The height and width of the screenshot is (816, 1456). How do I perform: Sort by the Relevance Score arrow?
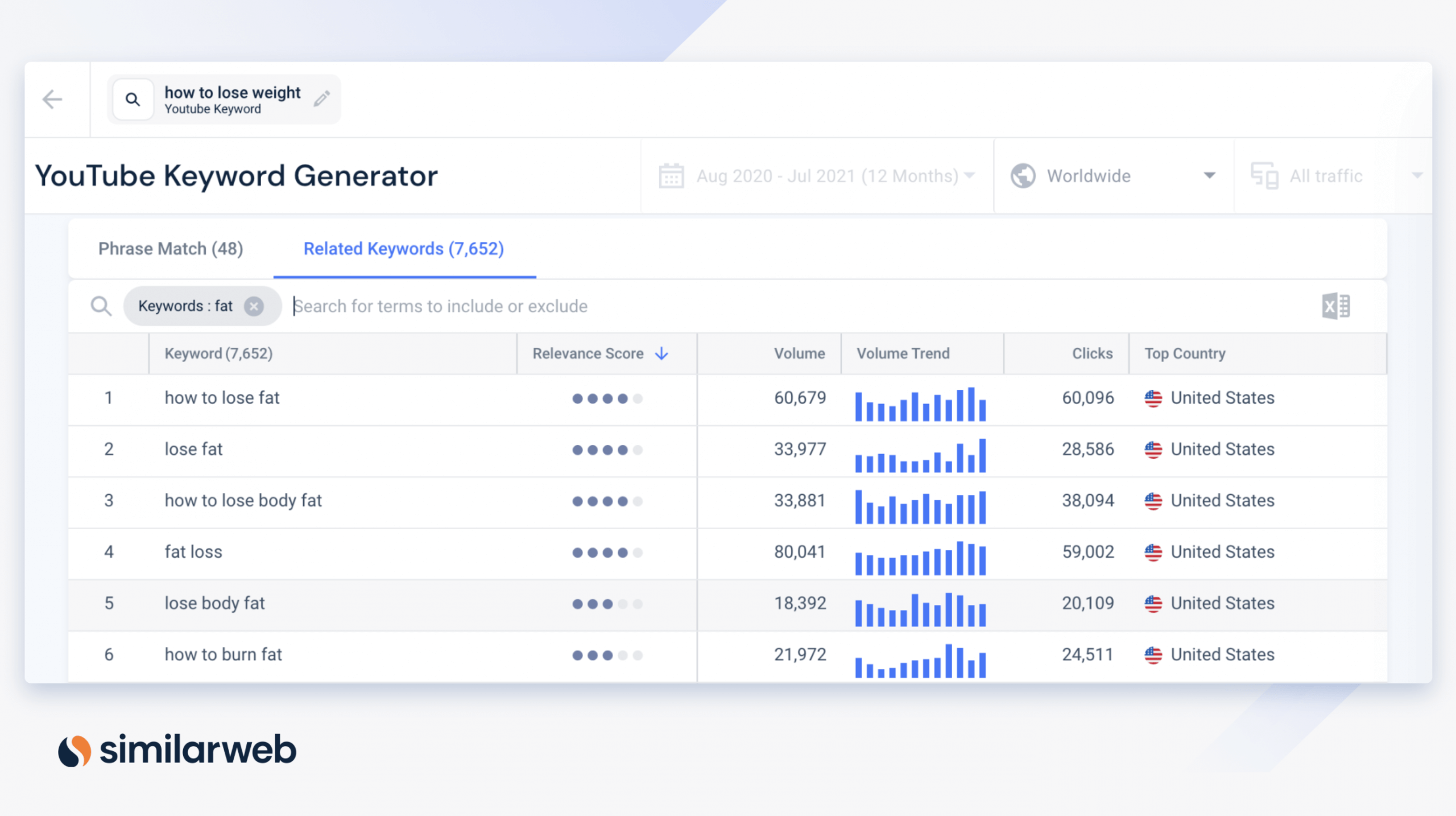click(x=661, y=353)
